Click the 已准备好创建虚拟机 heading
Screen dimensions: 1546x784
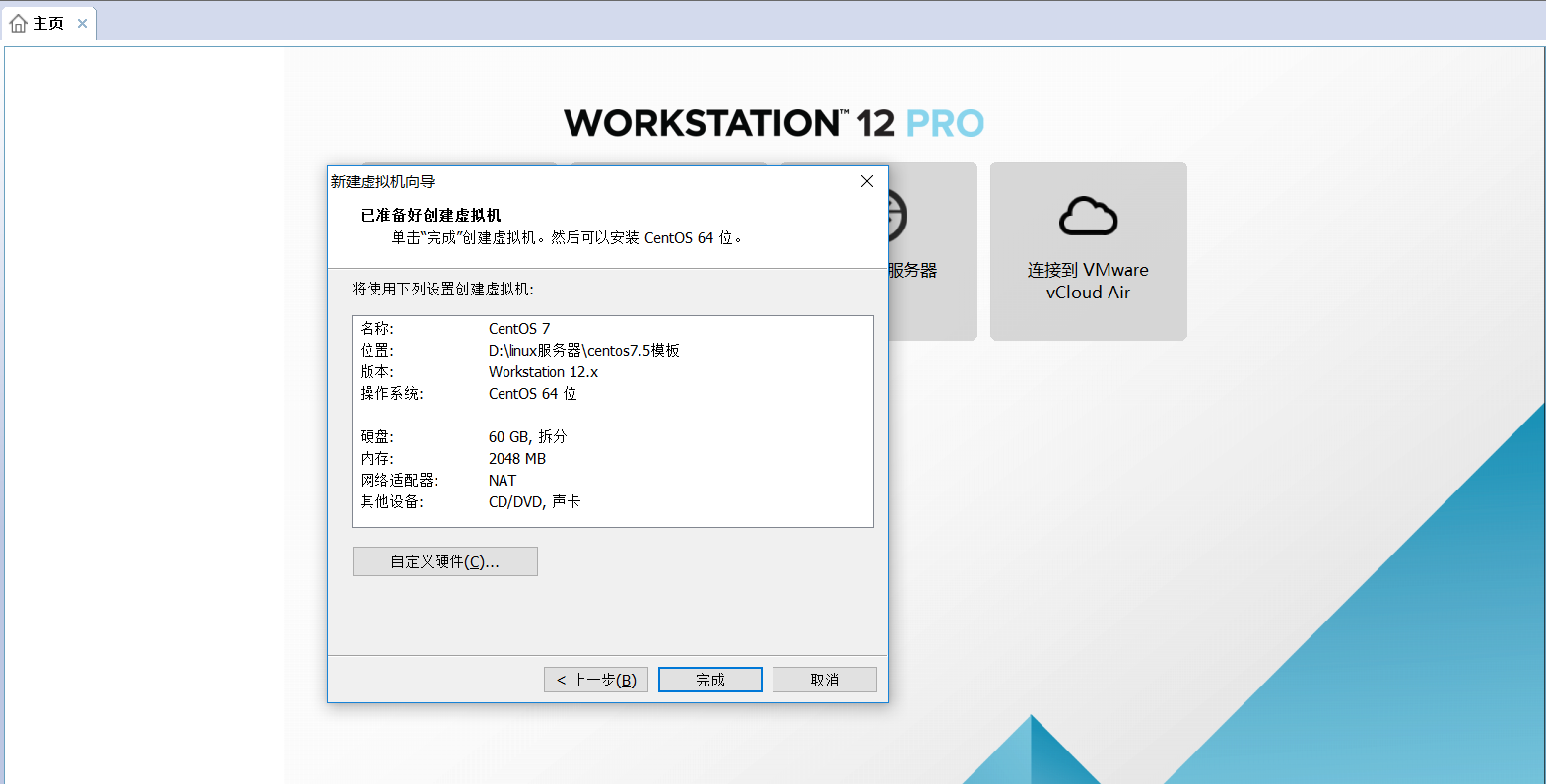click(x=431, y=215)
